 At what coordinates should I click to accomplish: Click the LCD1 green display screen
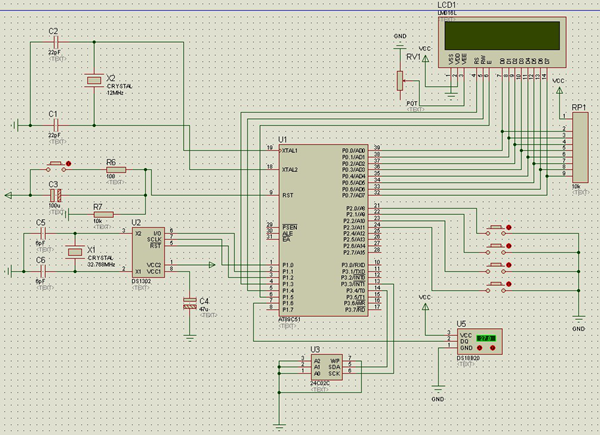[502, 36]
